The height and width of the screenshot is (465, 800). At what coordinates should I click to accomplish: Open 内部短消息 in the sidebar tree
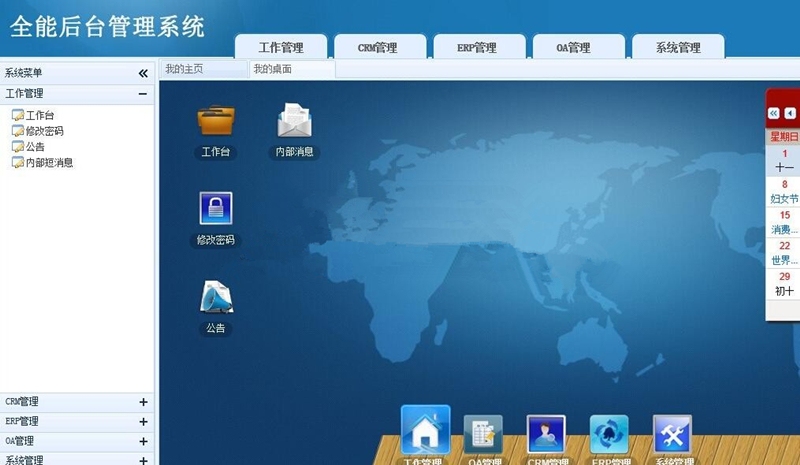[49, 163]
